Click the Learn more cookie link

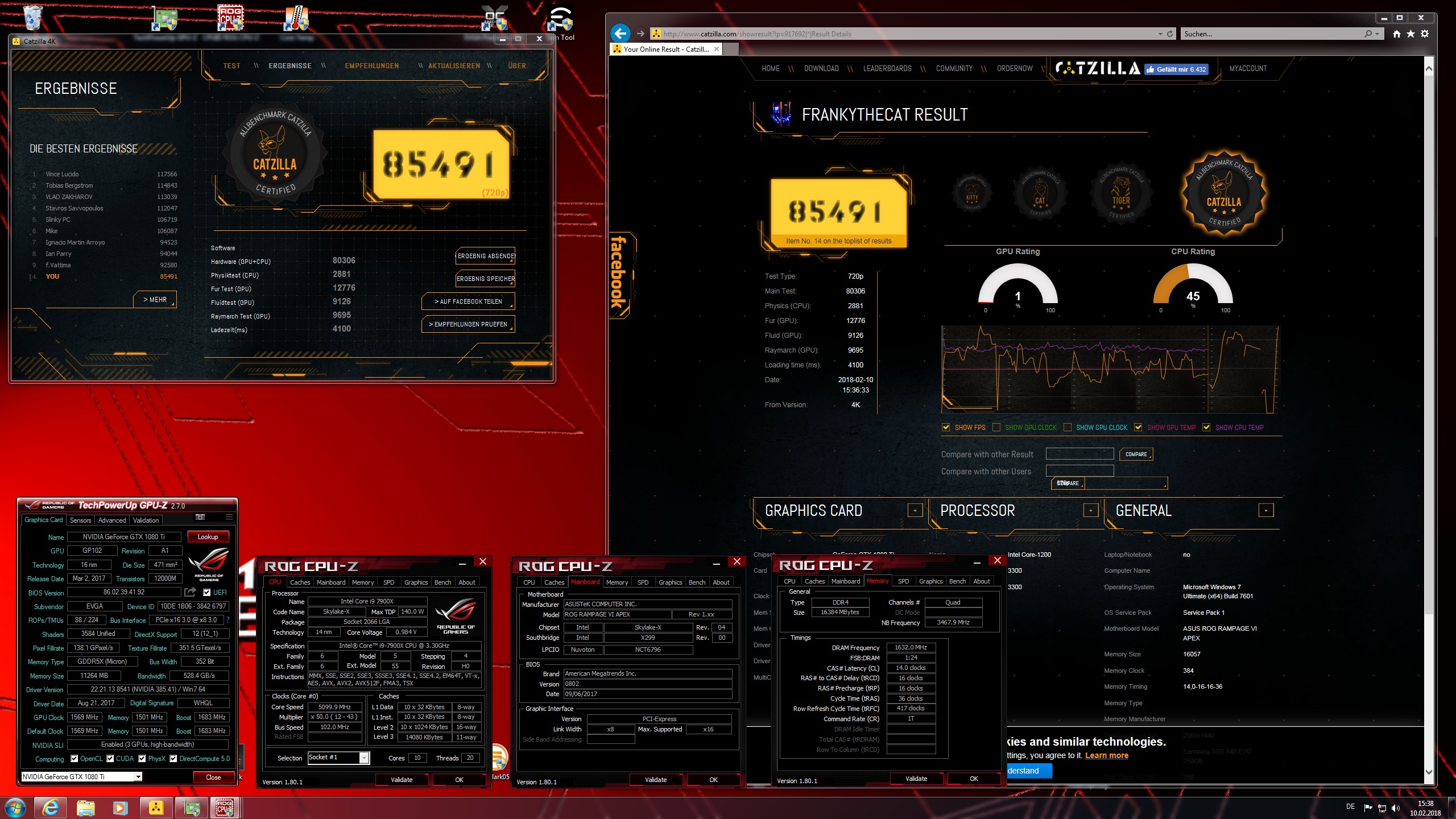click(x=1106, y=755)
